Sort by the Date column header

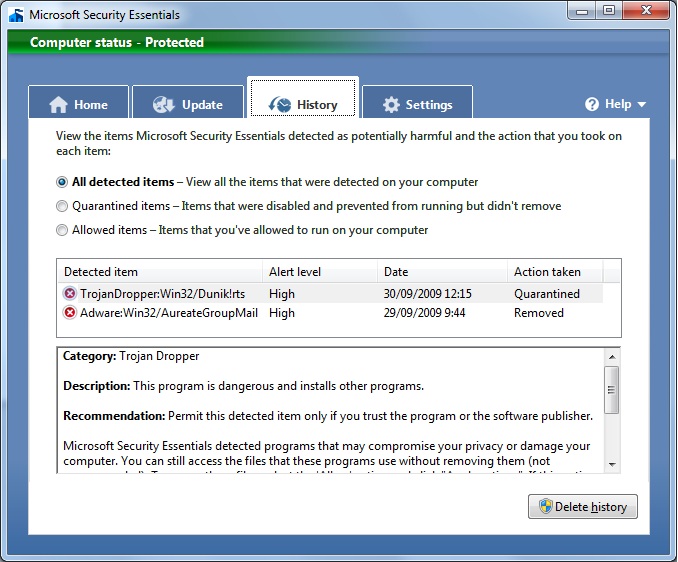click(x=442, y=272)
